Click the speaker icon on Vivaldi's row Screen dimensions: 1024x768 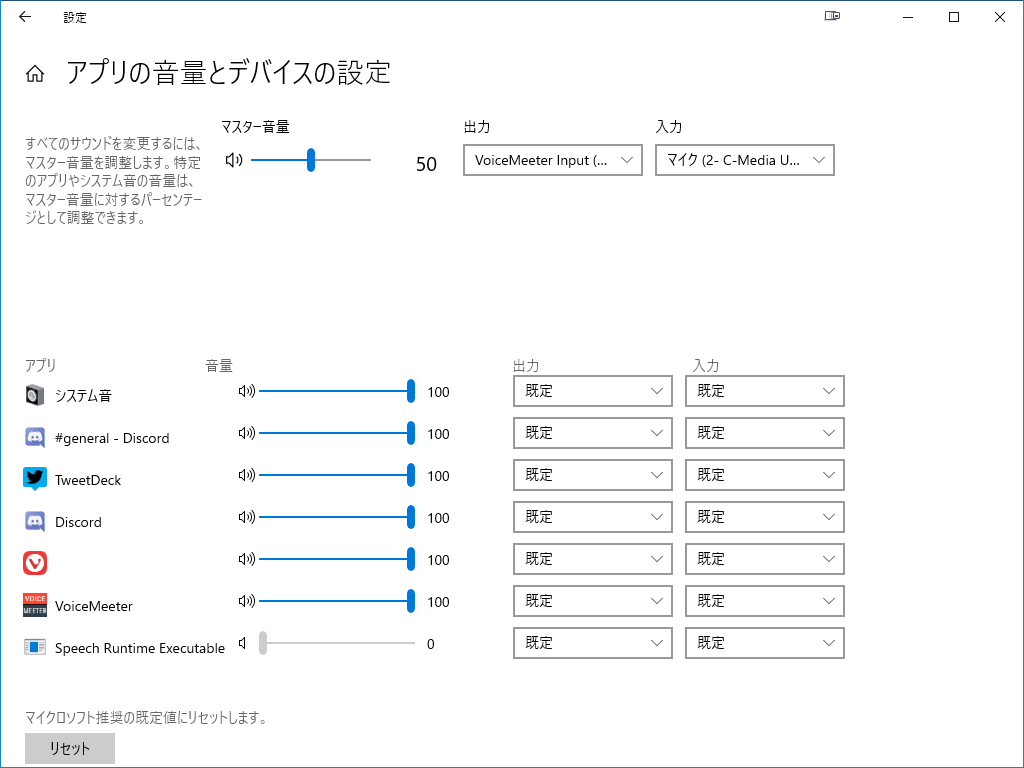(245, 559)
